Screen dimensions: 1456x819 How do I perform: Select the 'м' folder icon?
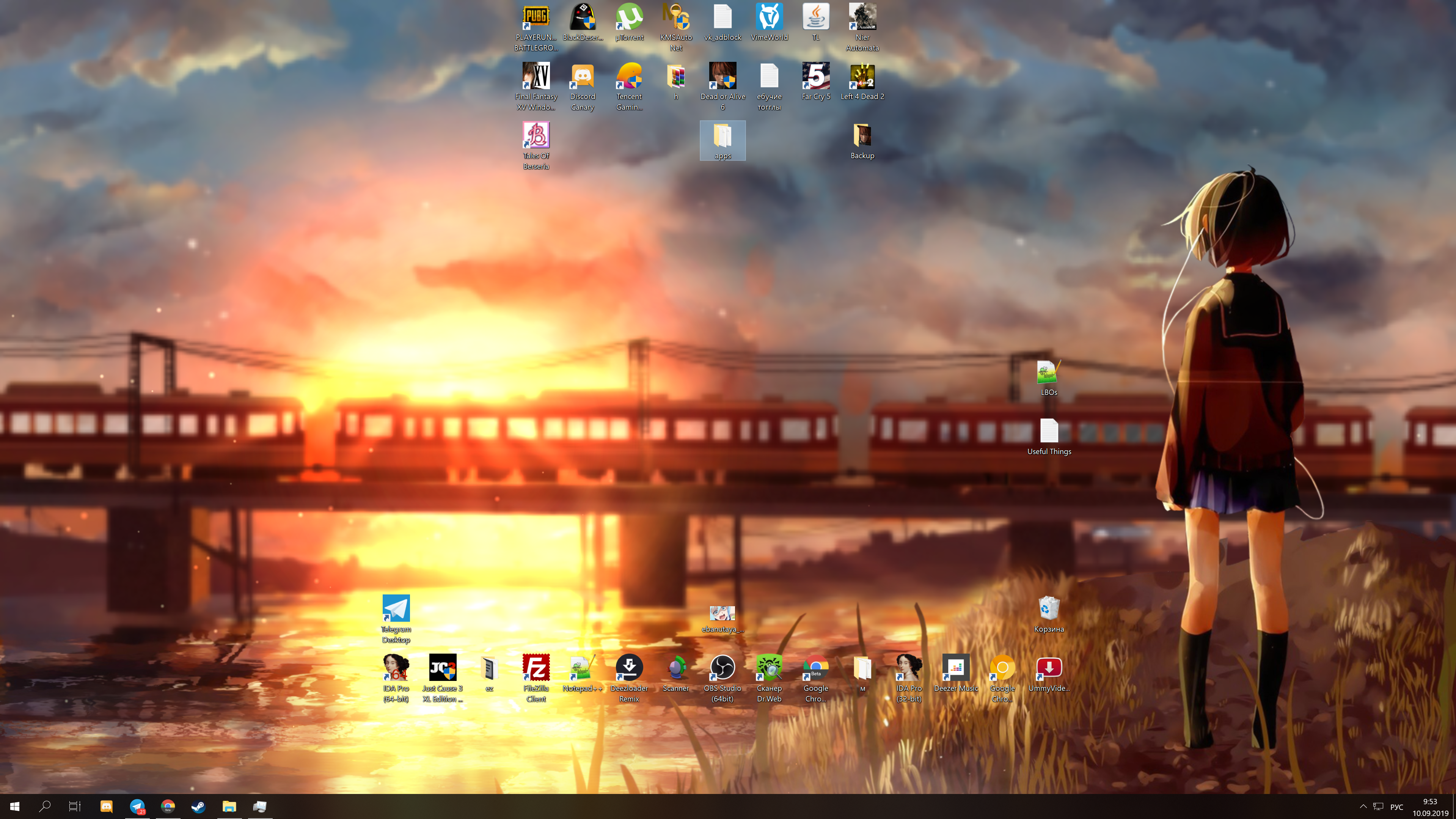[862, 673]
